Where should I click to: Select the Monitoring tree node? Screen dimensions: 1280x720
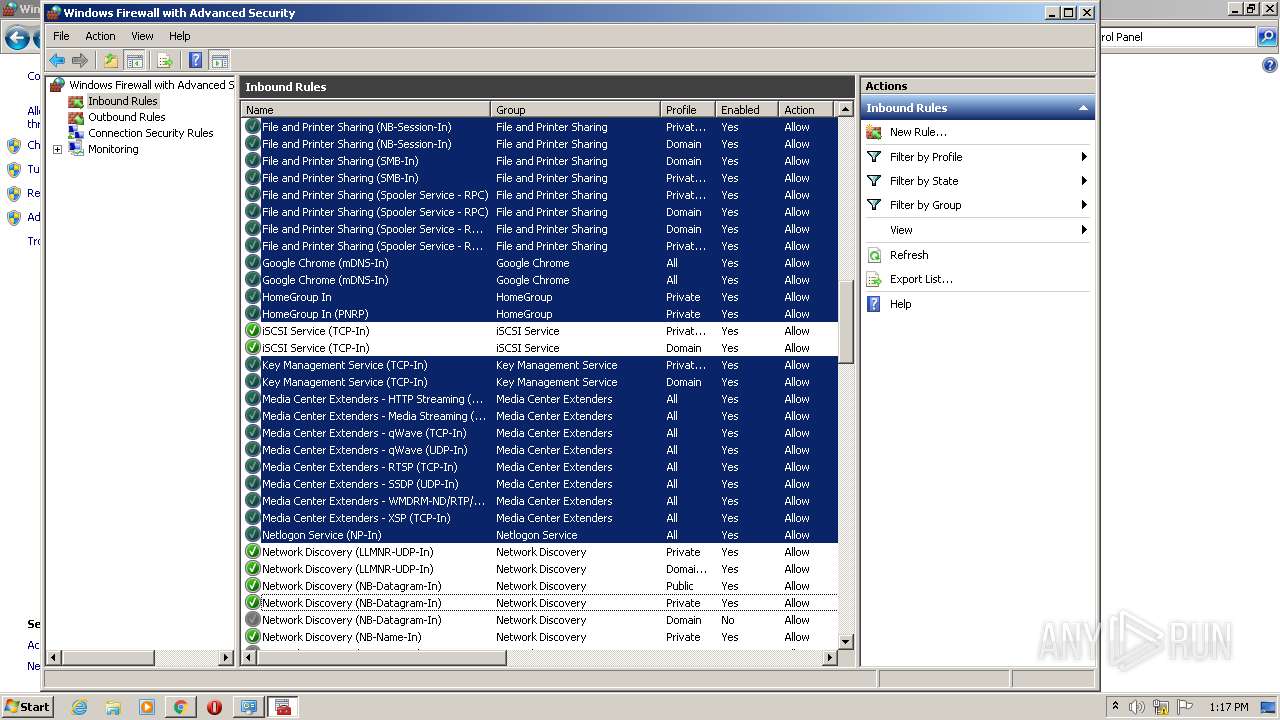(x=113, y=149)
